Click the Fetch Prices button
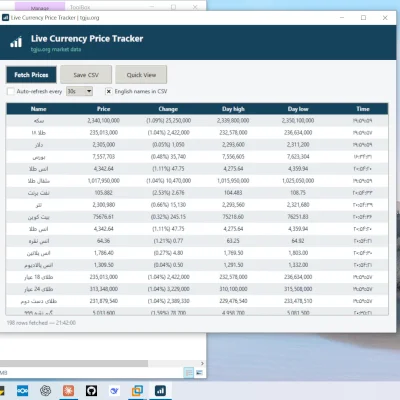 [31, 75]
